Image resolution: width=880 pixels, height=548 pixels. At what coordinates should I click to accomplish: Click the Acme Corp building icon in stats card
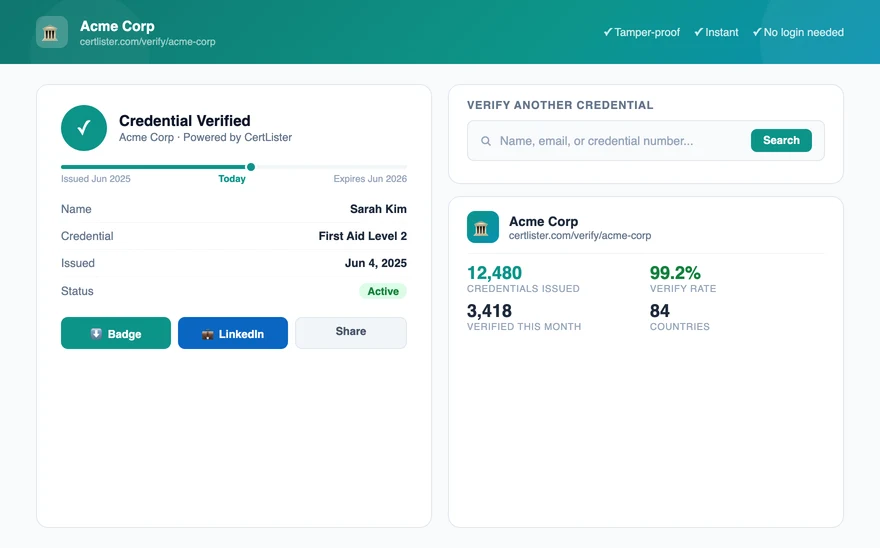click(483, 227)
